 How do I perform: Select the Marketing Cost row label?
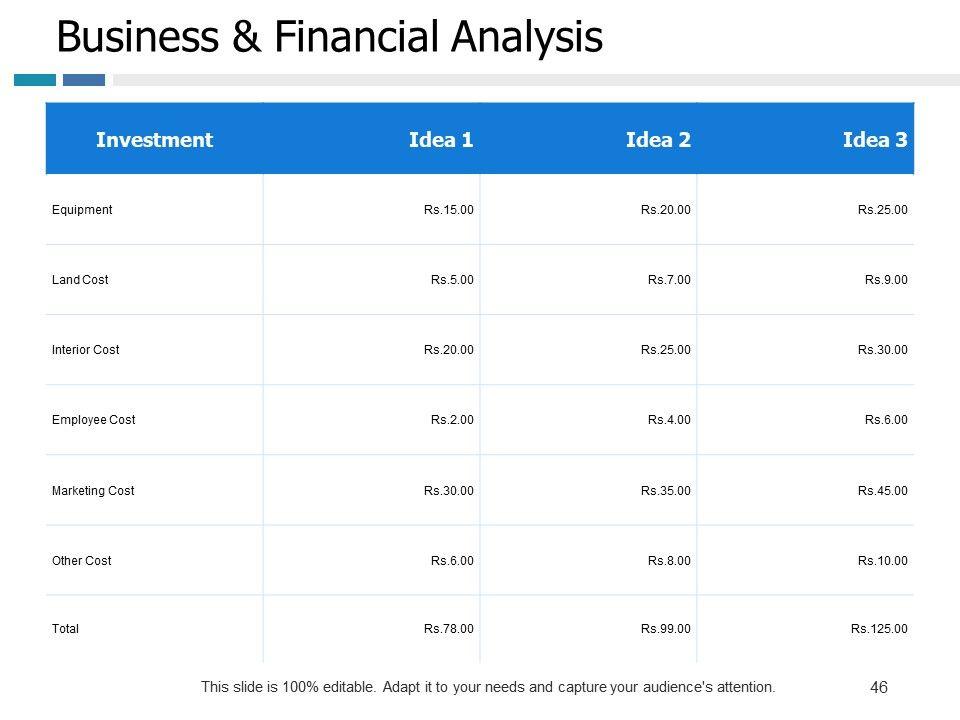point(93,491)
